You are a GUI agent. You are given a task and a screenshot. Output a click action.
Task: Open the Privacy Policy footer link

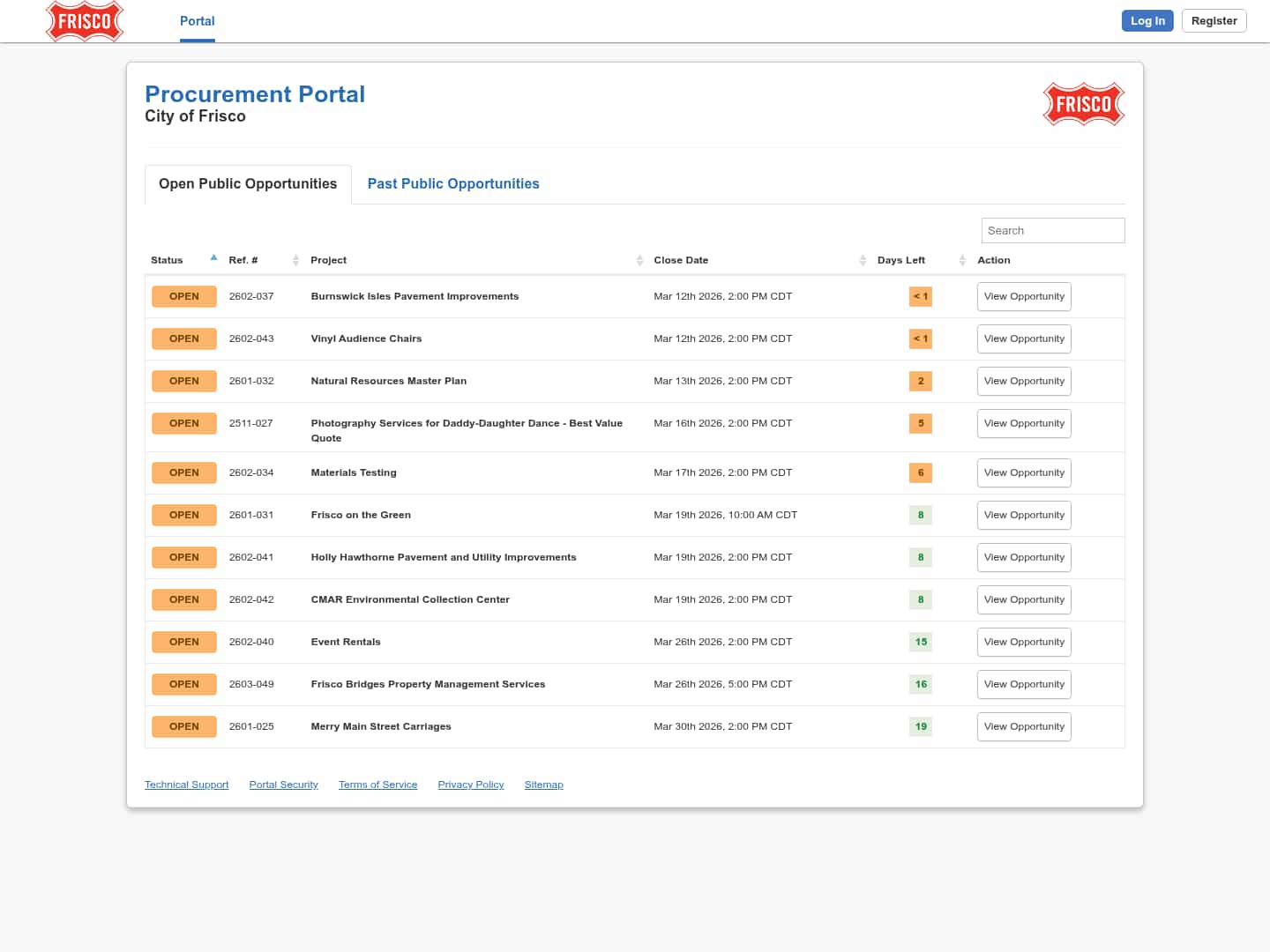(470, 785)
